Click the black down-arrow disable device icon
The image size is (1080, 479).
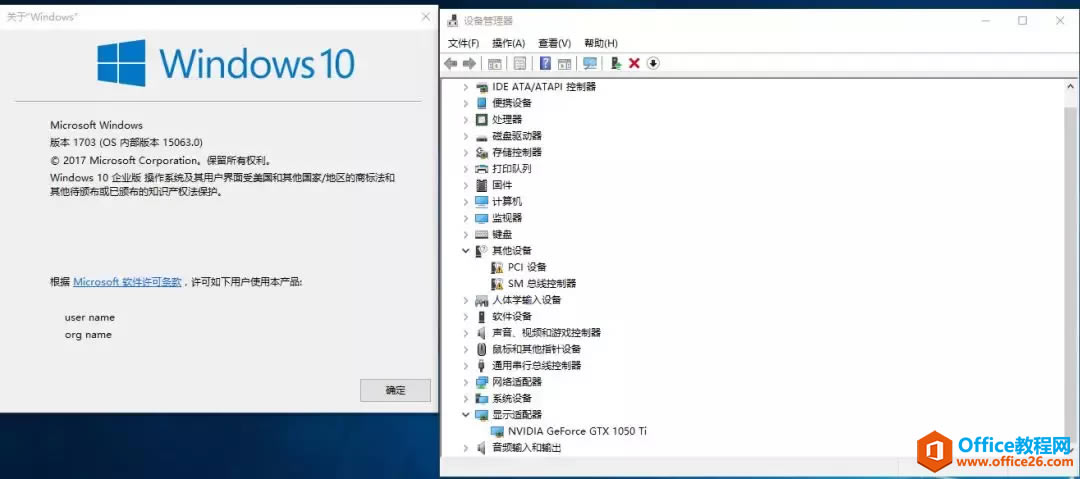click(x=653, y=63)
